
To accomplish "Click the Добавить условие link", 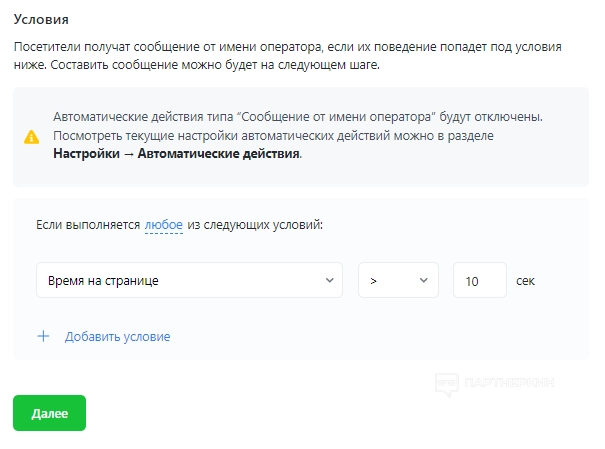I will [x=117, y=336].
